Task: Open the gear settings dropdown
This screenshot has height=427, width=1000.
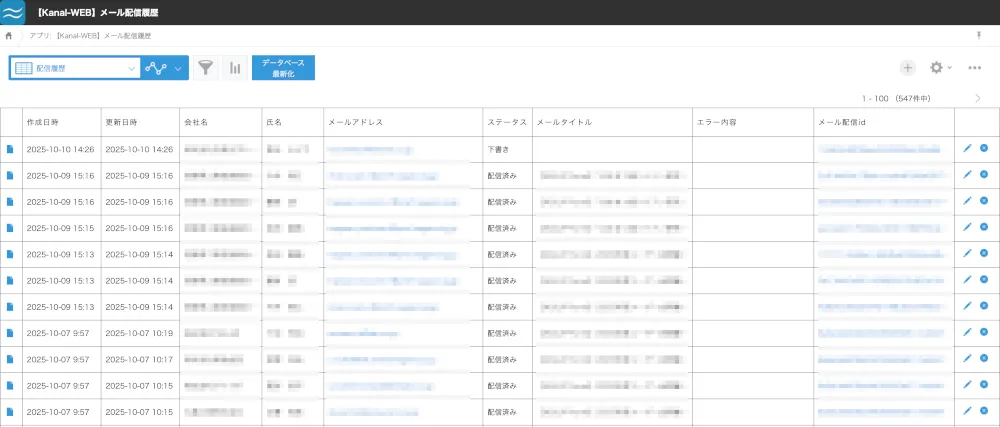Action: pos(940,68)
